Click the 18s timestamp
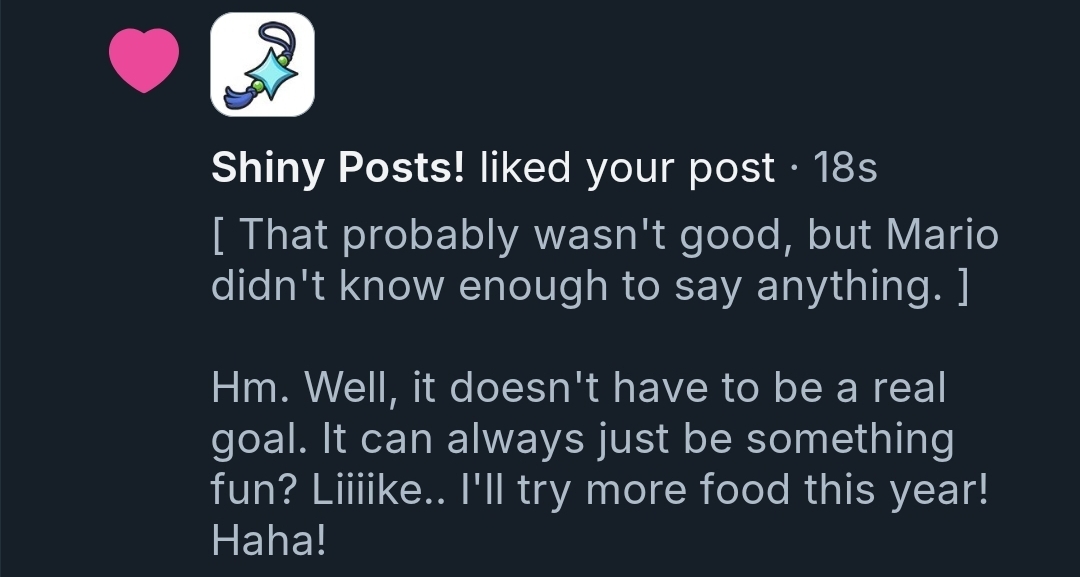 [x=846, y=169]
